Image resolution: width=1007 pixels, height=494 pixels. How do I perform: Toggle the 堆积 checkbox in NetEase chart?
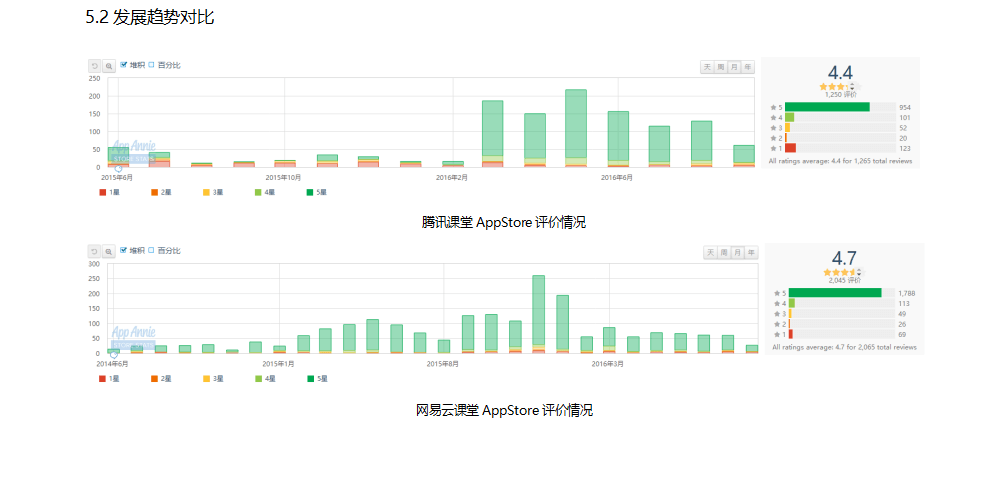coord(124,250)
